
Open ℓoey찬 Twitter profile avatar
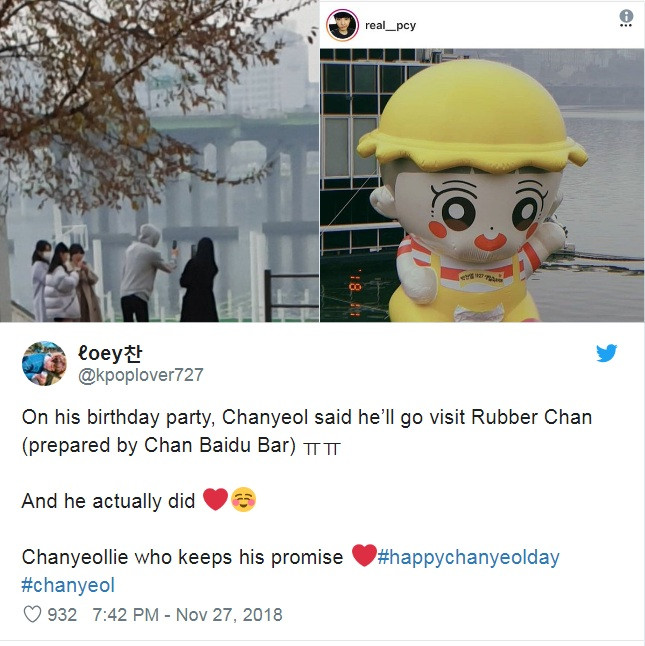44,363
